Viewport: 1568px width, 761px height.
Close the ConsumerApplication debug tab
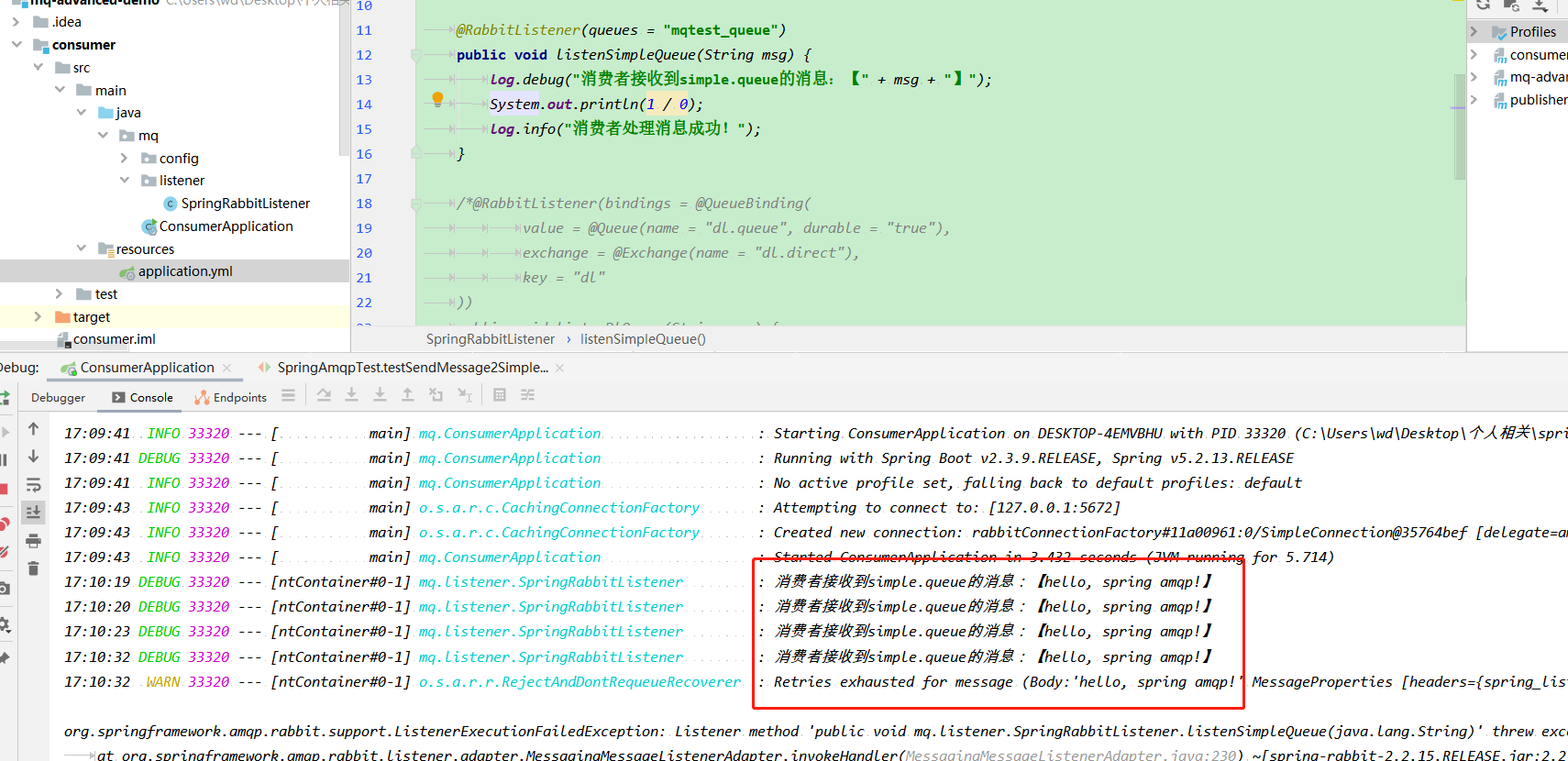[x=227, y=368]
